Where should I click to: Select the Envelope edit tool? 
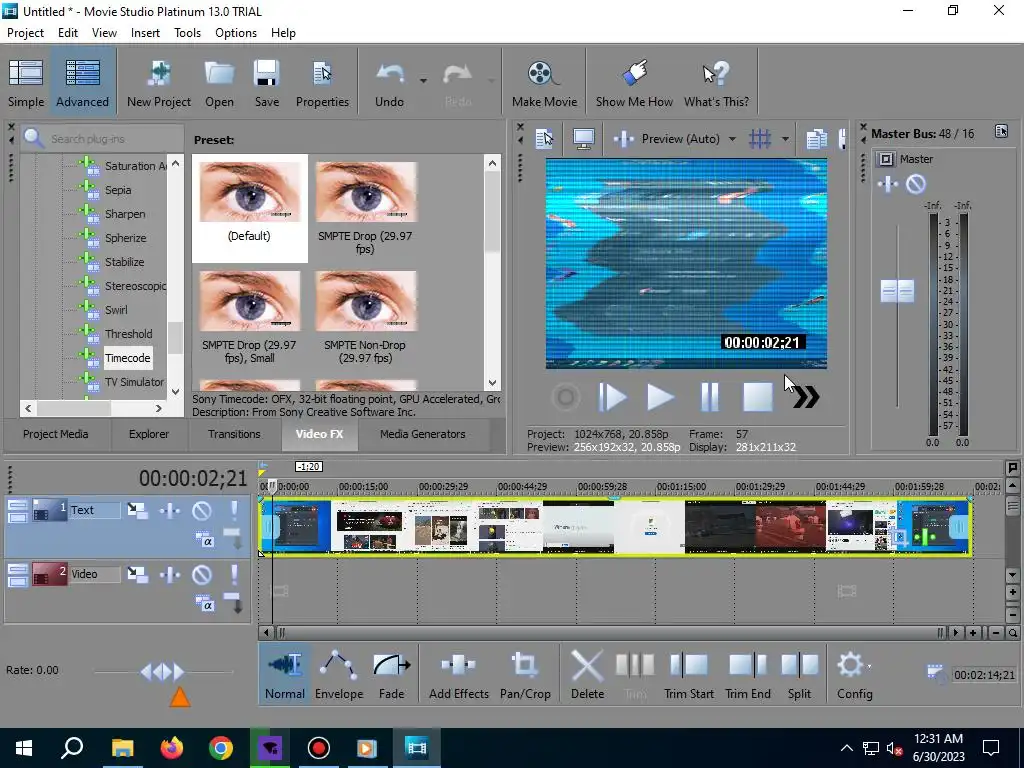(338, 675)
